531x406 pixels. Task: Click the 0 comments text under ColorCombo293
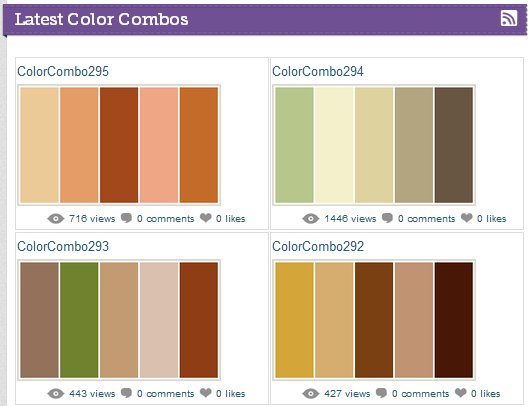(165, 394)
